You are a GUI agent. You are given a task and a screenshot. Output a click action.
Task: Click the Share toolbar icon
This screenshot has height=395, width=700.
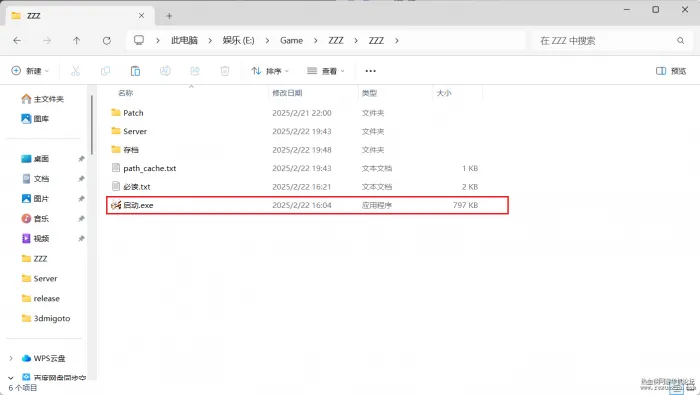point(195,71)
